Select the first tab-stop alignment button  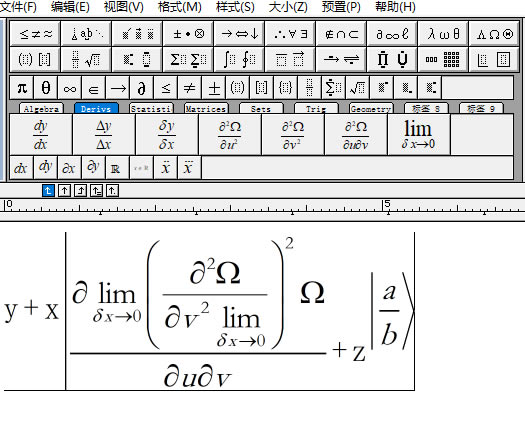point(48,191)
